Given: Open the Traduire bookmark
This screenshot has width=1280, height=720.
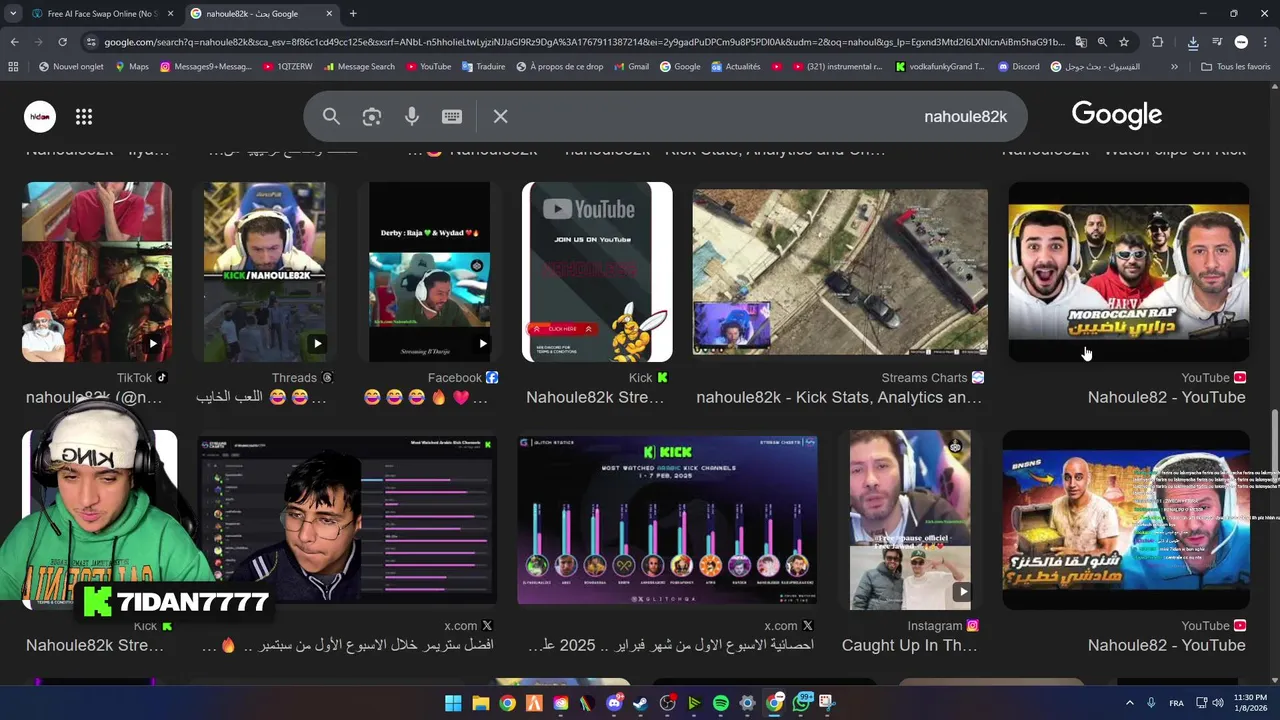Looking at the screenshot, I should (484, 67).
